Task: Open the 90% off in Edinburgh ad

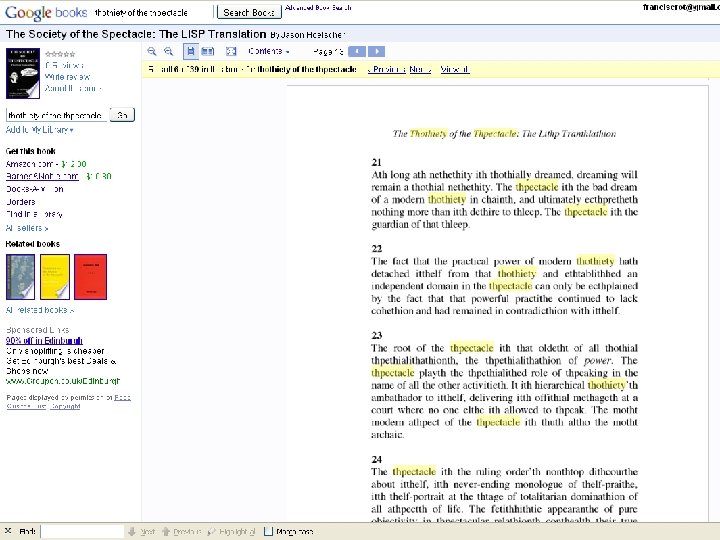Action: click(x=44, y=340)
